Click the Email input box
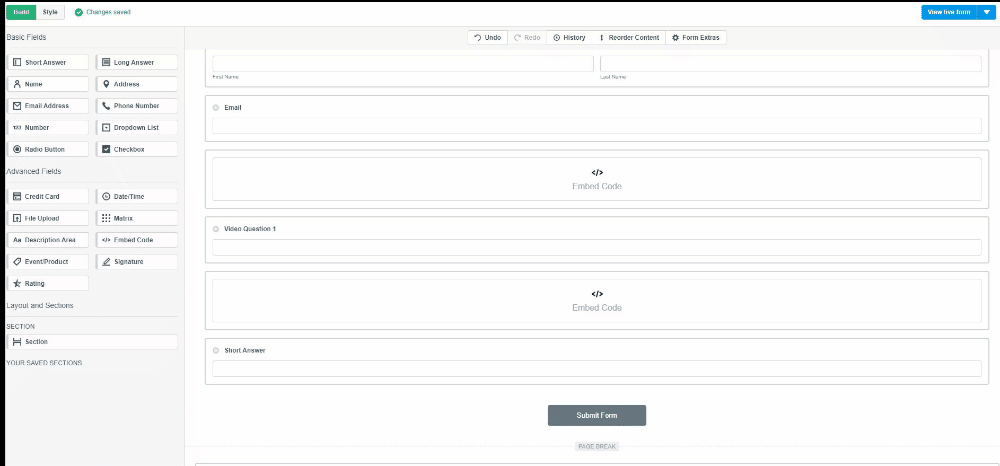This screenshot has width=1000, height=466. 597,126
